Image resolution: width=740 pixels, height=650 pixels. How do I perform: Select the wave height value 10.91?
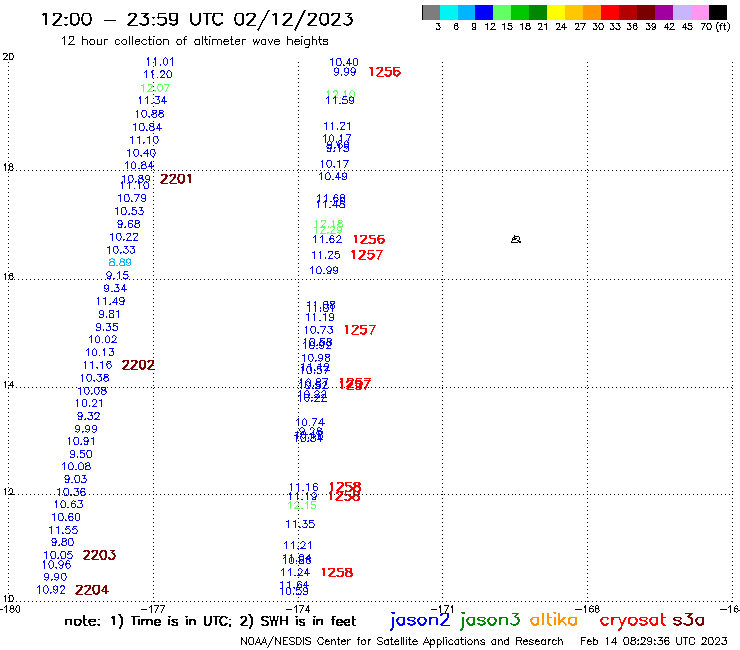(x=81, y=441)
